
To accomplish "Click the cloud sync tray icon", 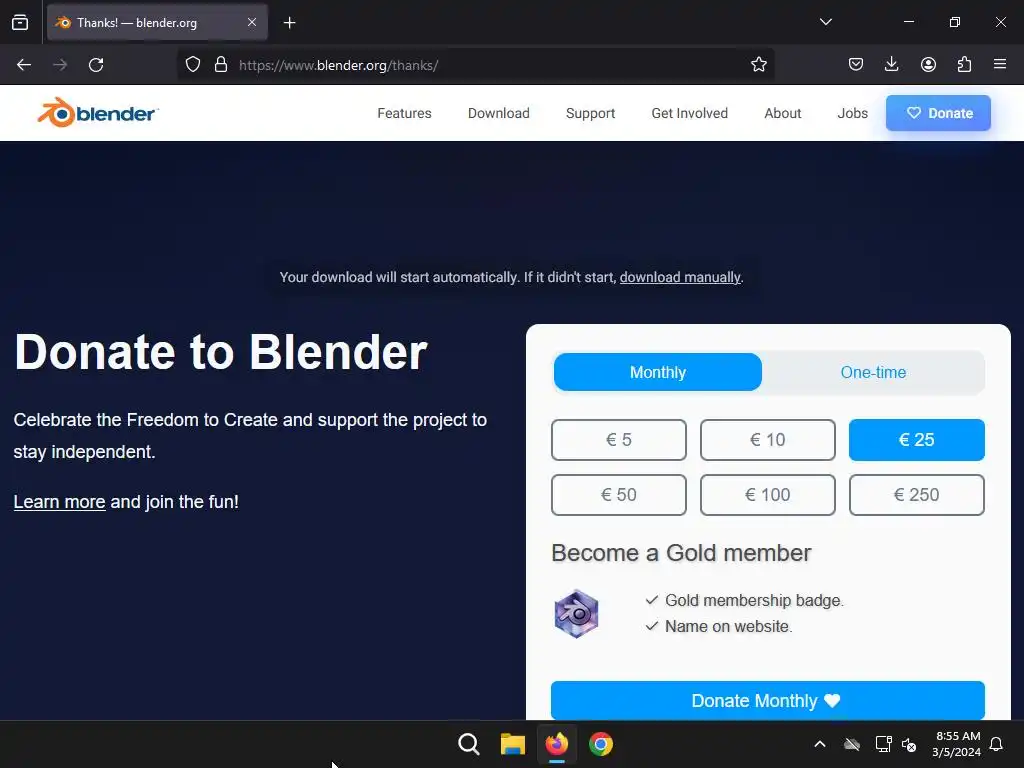I will click(x=852, y=744).
